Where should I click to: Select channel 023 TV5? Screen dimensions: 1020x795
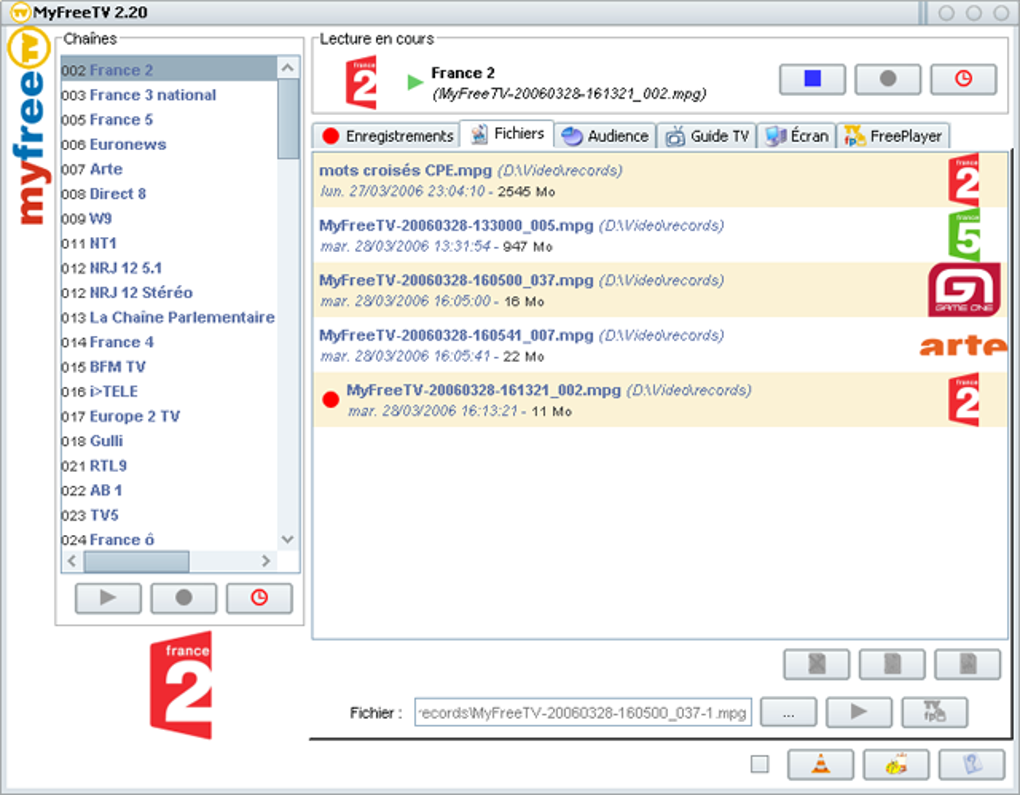169,515
